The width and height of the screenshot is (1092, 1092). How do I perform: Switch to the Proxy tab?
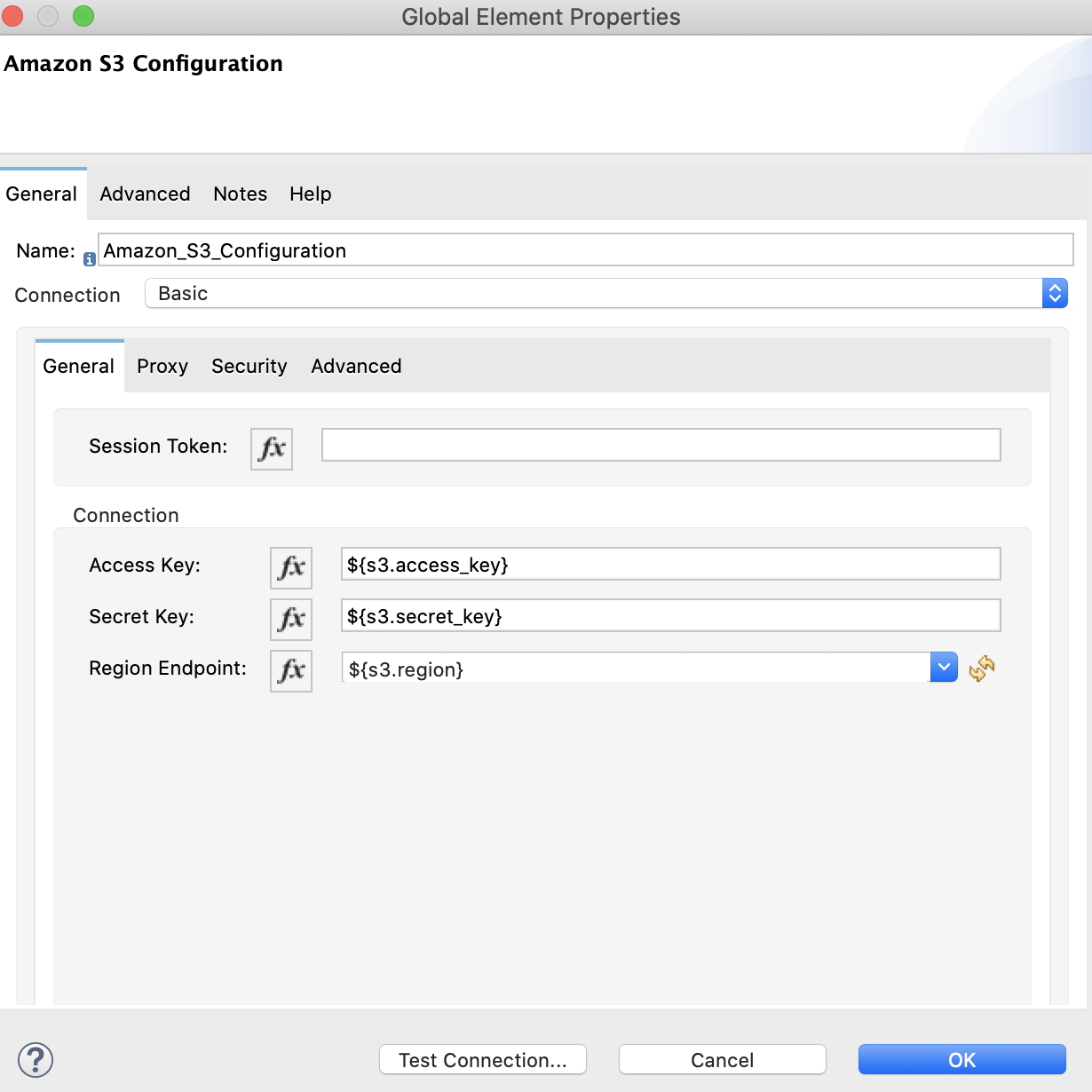pos(162,366)
